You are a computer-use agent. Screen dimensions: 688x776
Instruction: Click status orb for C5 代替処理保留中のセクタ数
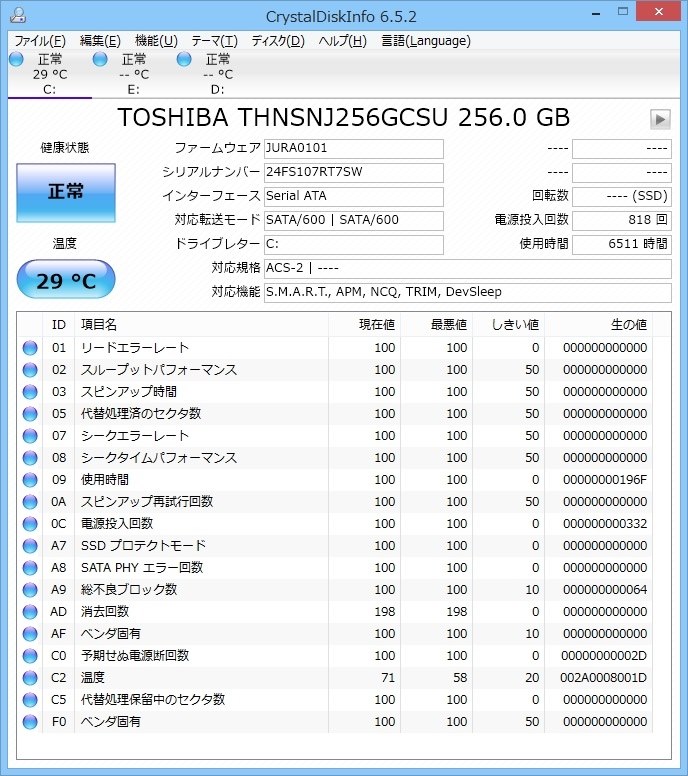point(30,700)
